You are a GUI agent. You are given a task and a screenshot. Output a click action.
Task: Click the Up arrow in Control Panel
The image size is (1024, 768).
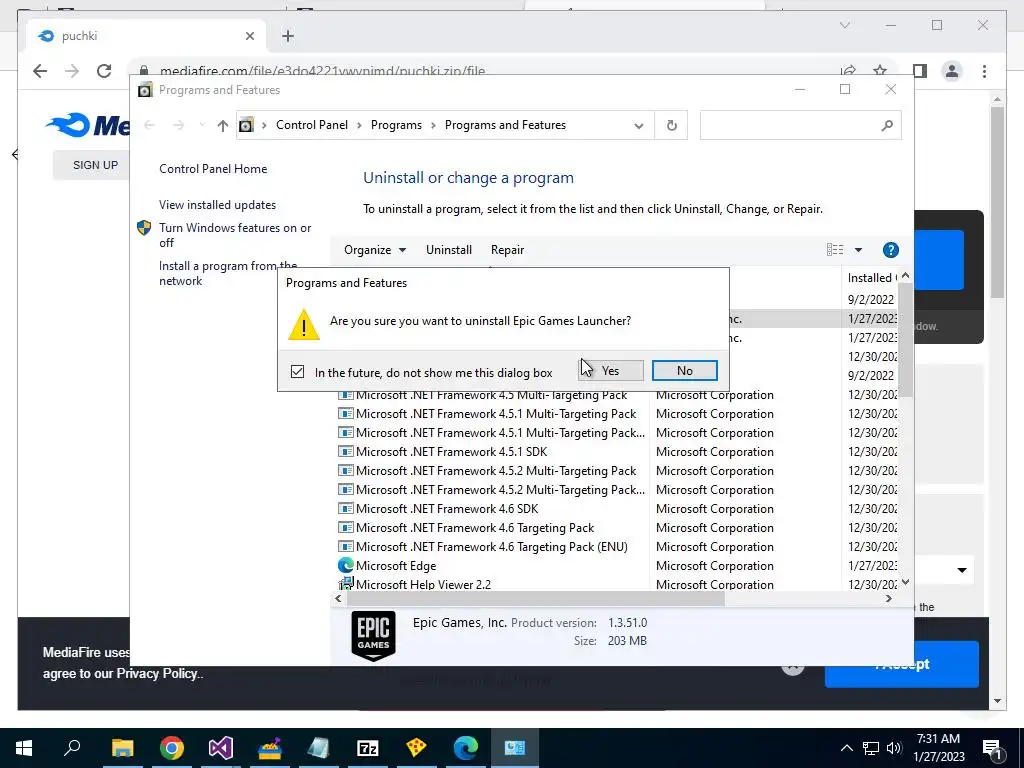(x=223, y=125)
